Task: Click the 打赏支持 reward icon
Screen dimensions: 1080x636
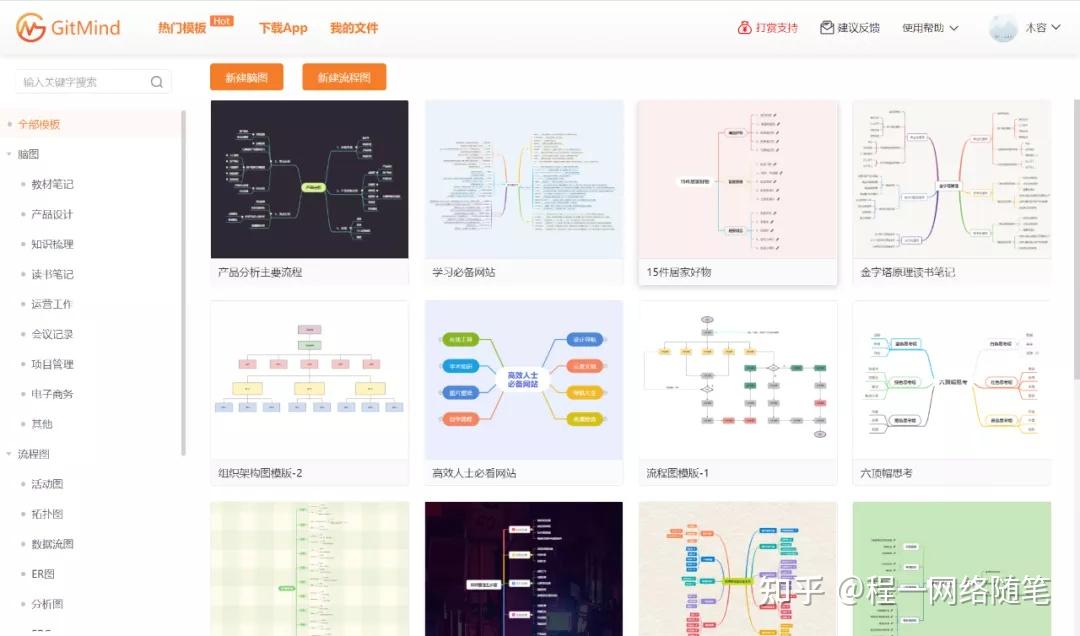Action: (744, 28)
